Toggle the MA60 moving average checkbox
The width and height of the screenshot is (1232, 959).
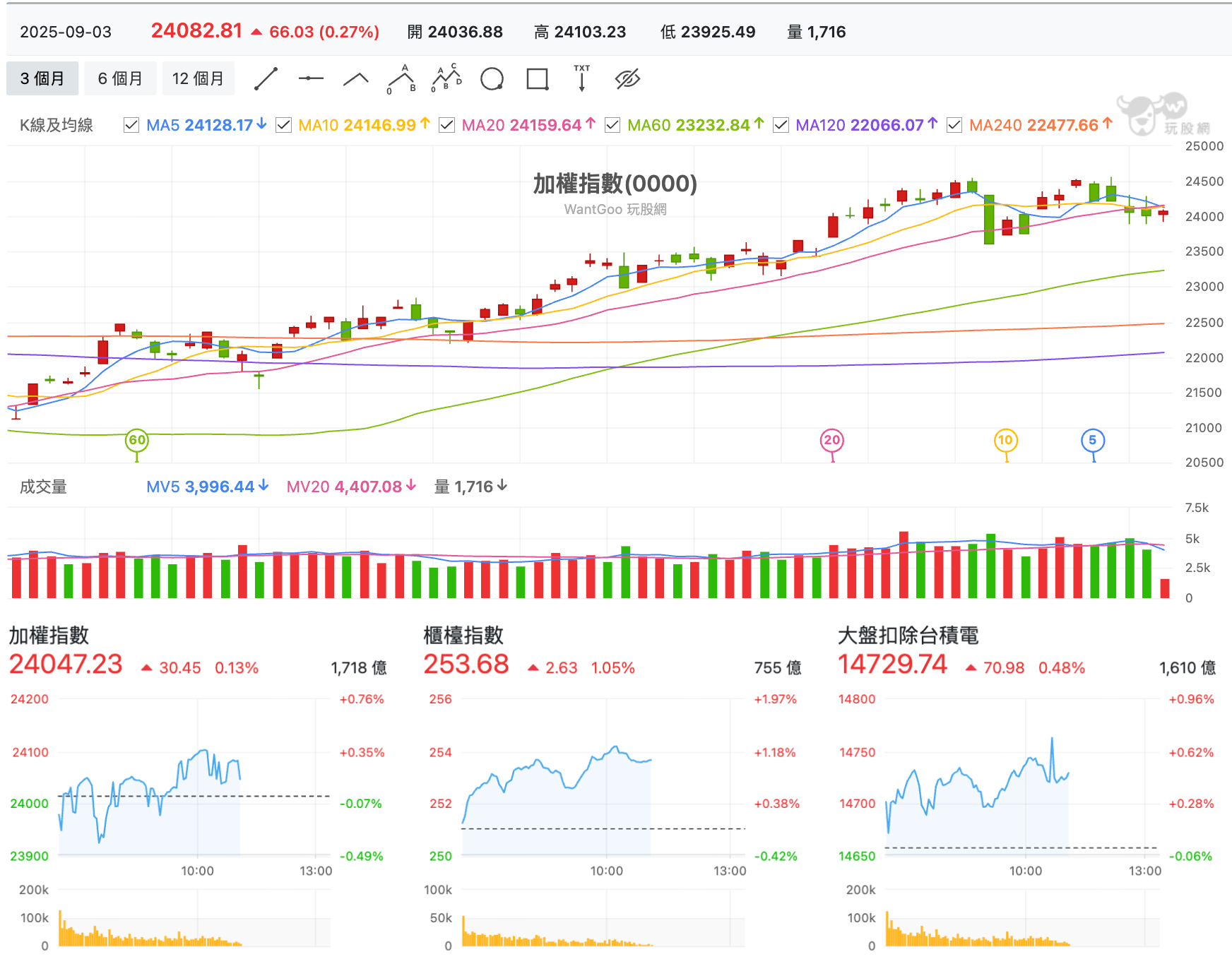tap(612, 125)
